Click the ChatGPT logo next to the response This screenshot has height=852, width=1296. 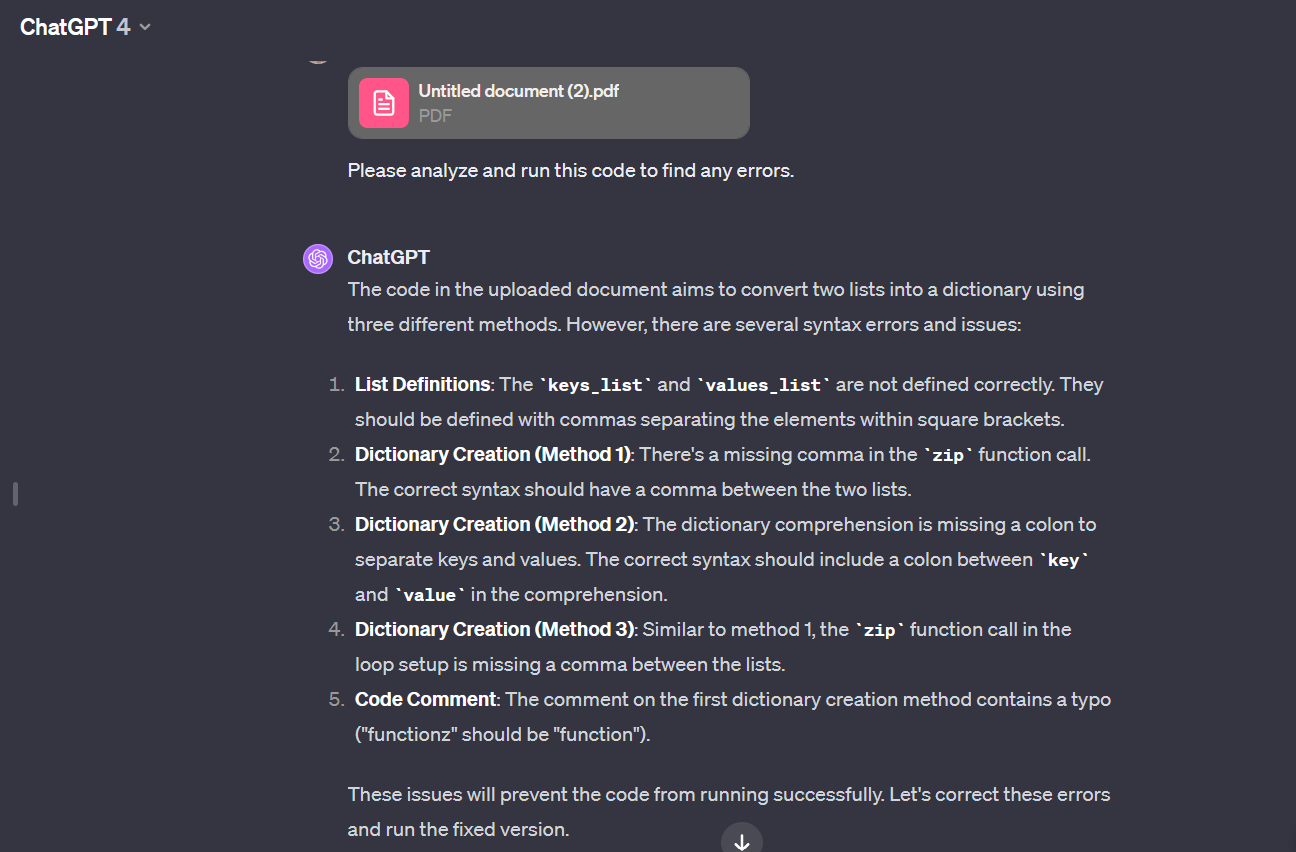click(x=317, y=258)
